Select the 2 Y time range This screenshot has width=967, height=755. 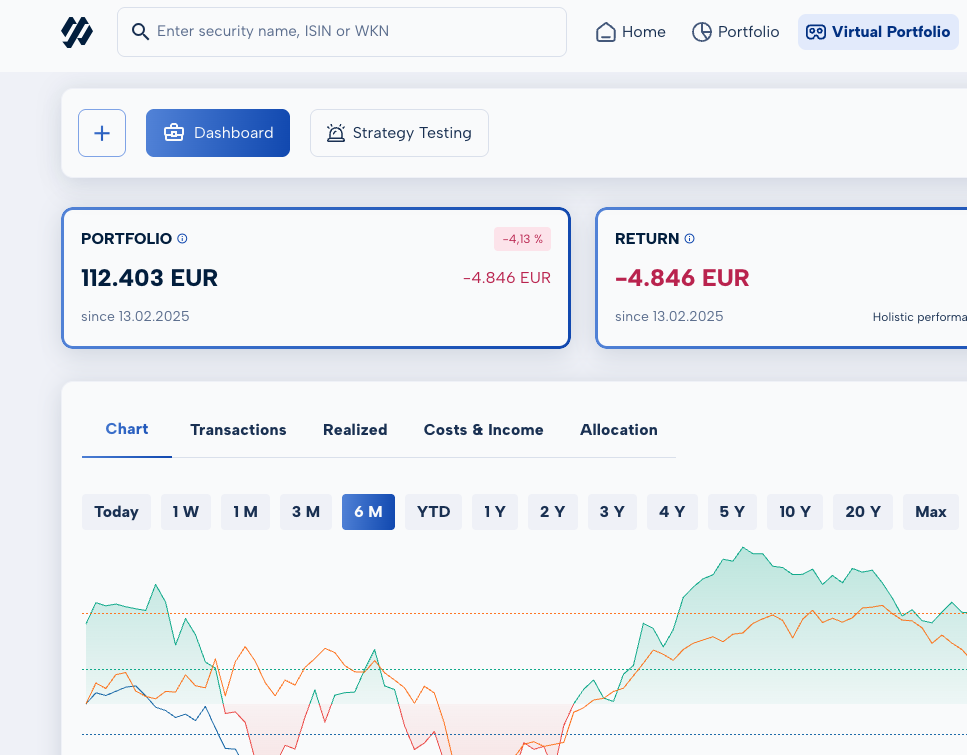[x=553, y=512]
